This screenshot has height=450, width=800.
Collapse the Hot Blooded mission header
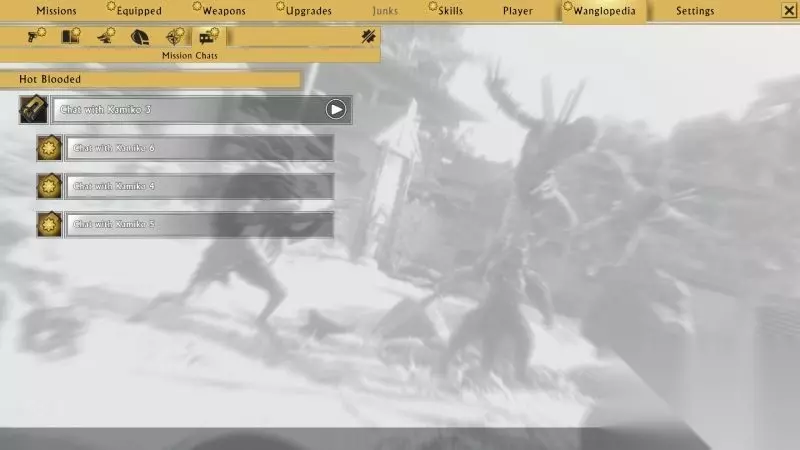[x=151, y=79]
